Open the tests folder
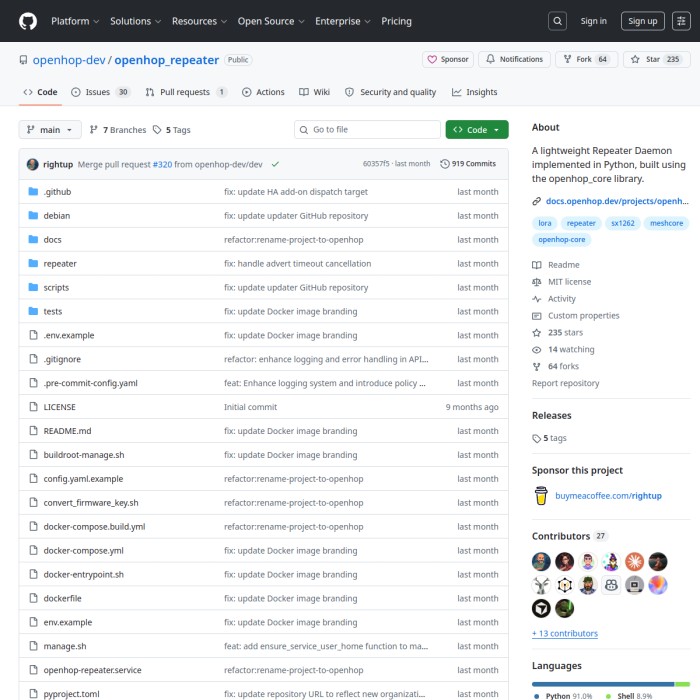The height and width of the screenshot is (700, 700). point(53,312)
